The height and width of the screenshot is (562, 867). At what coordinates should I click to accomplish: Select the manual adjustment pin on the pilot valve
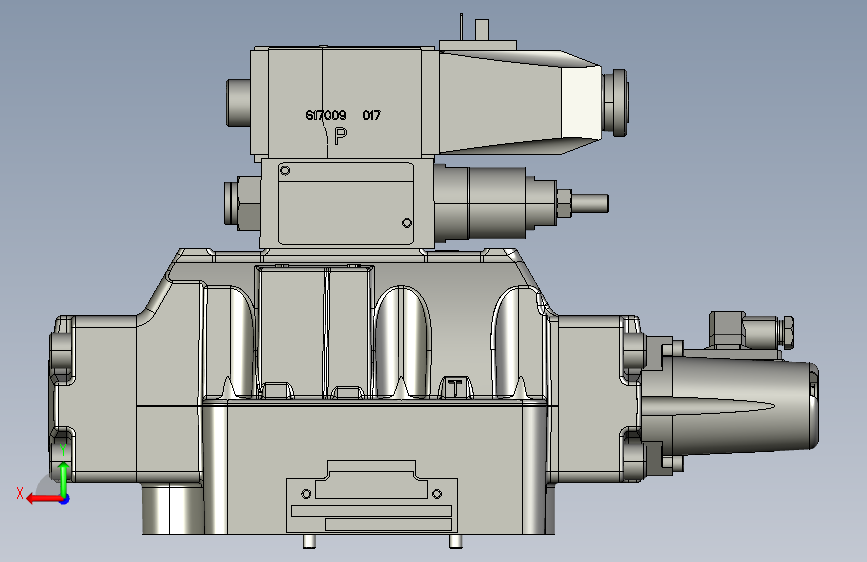(589, 203)
